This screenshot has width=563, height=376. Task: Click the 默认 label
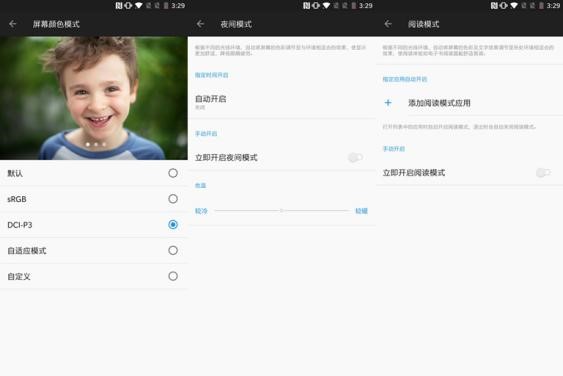(x=15, y=173)
